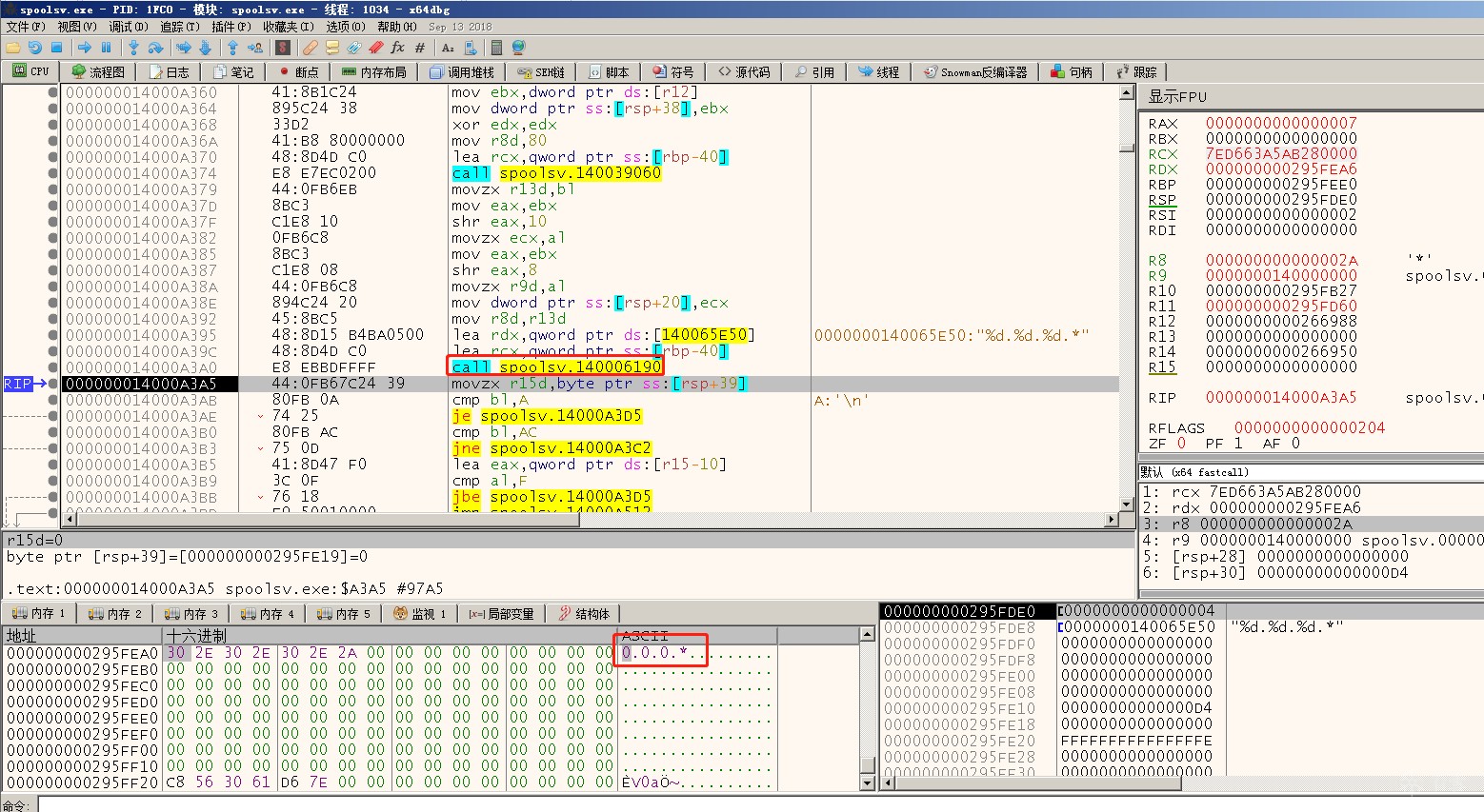The width and height of the screenshot is (1484, 812).
Task: Open the 插件(P) plugins menu
Action: 231,27
